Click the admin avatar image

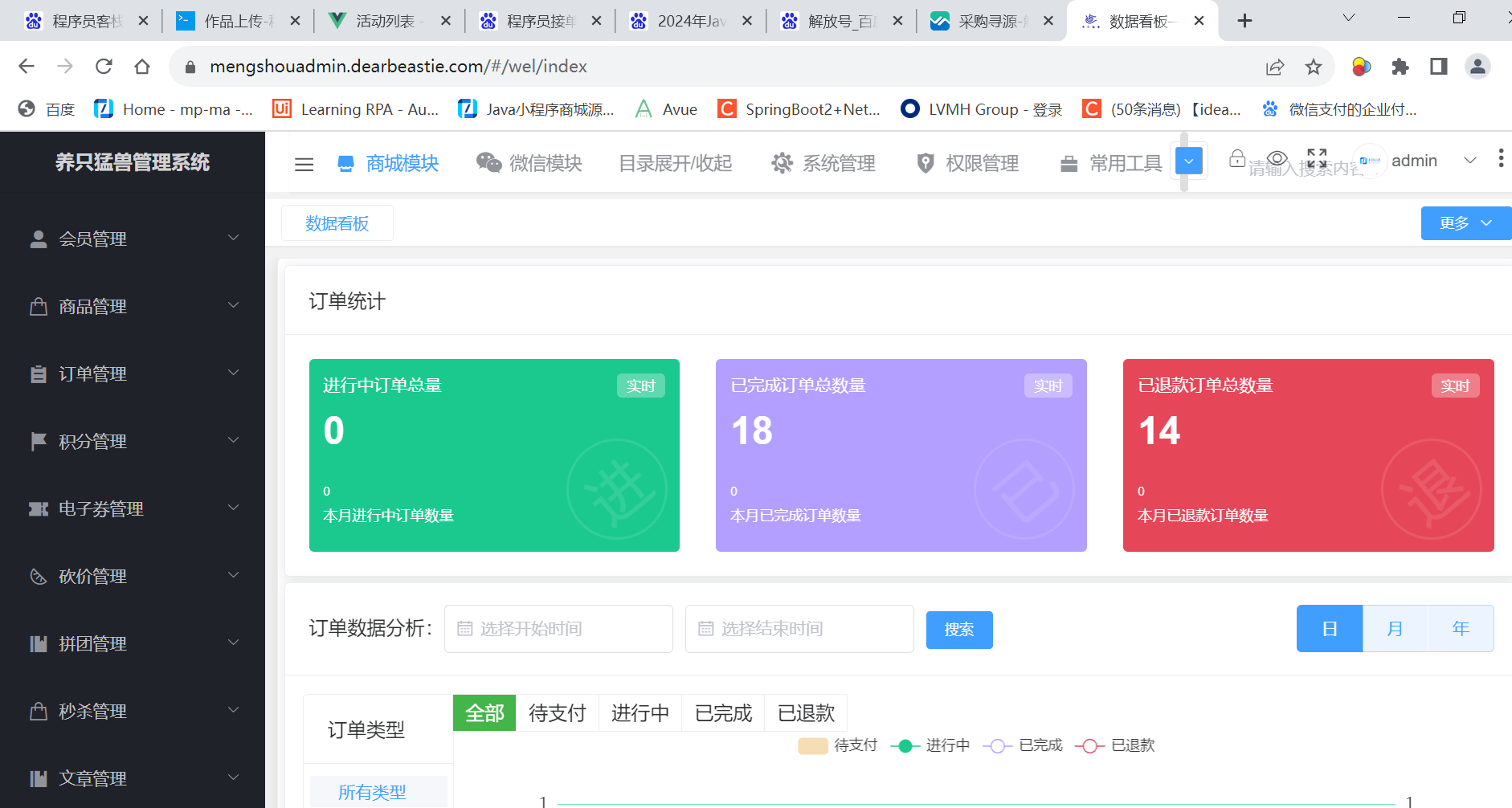(1370, 161)
